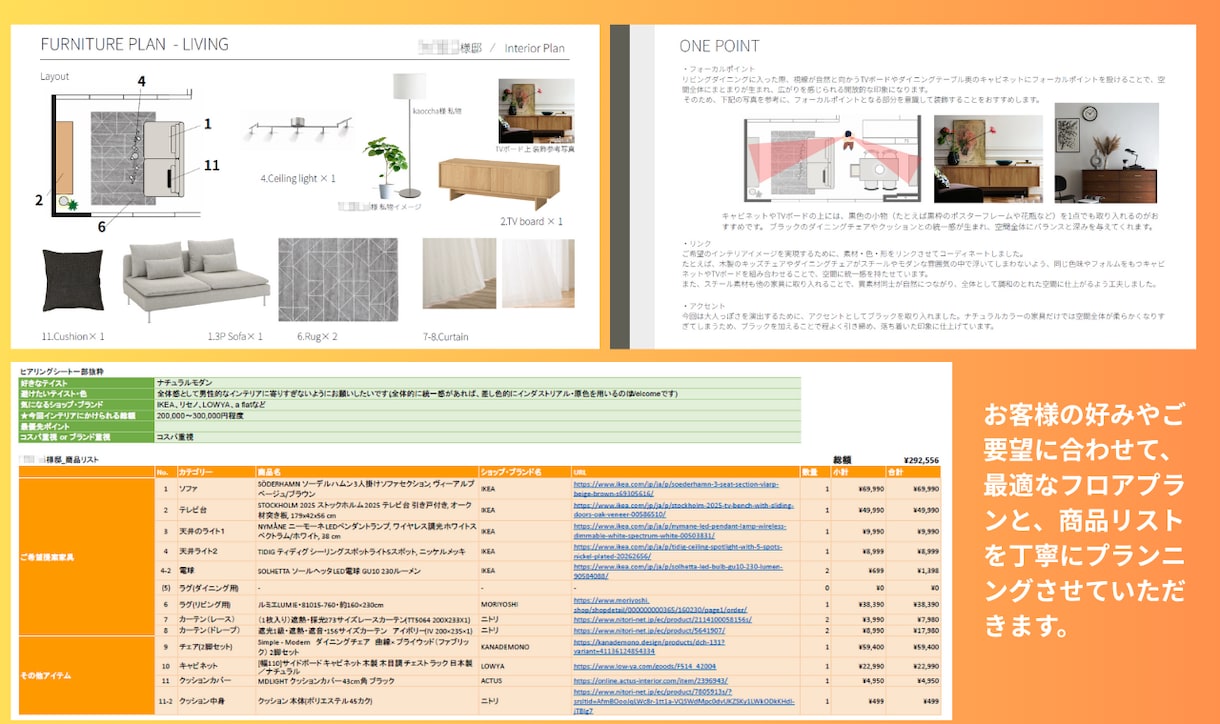Click the KANADEMONO brand cell
The width and height of the screenshot is (1220, 724).
tap(525, 648)
